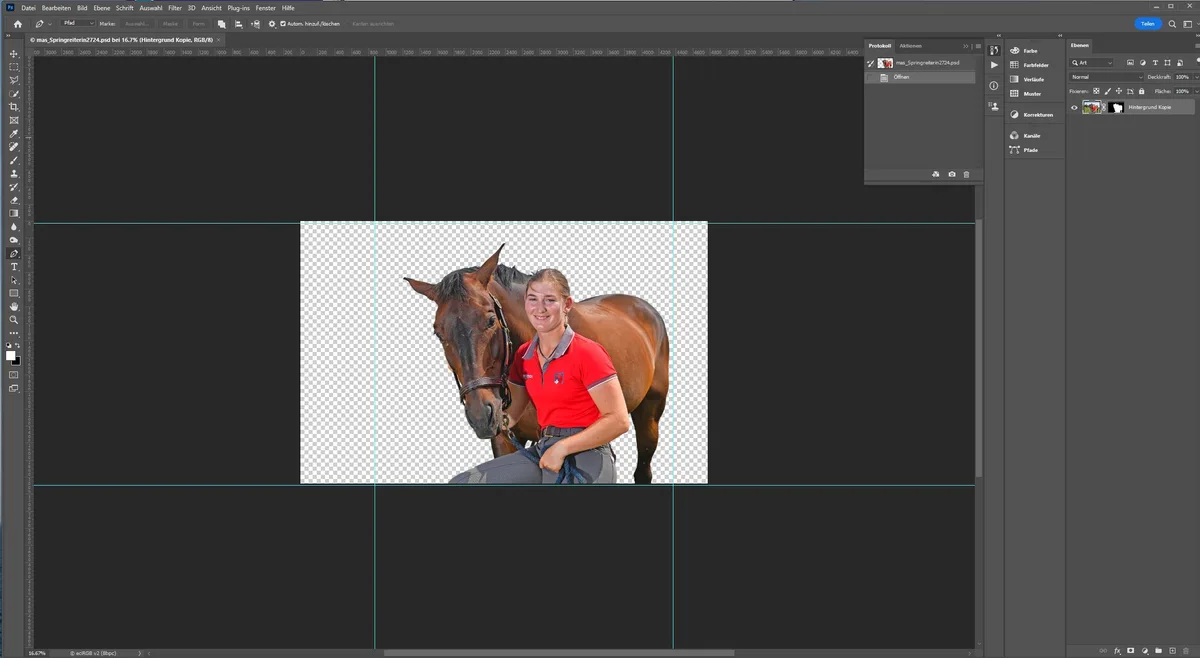Lock the Hintergrund Kopie layer pixels
Viewport: 1200px width, 658px height.
[x=1106, y=91]
